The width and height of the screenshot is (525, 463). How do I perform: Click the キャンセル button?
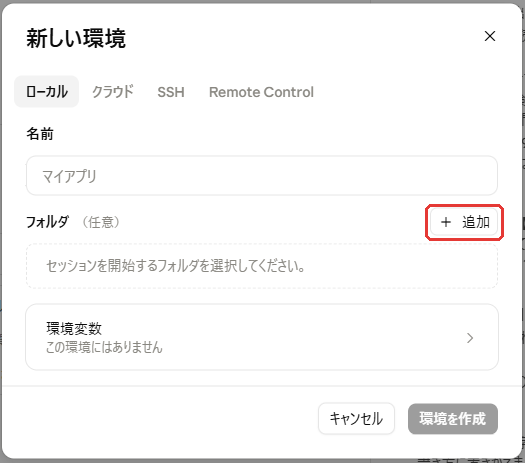[356, 419]
